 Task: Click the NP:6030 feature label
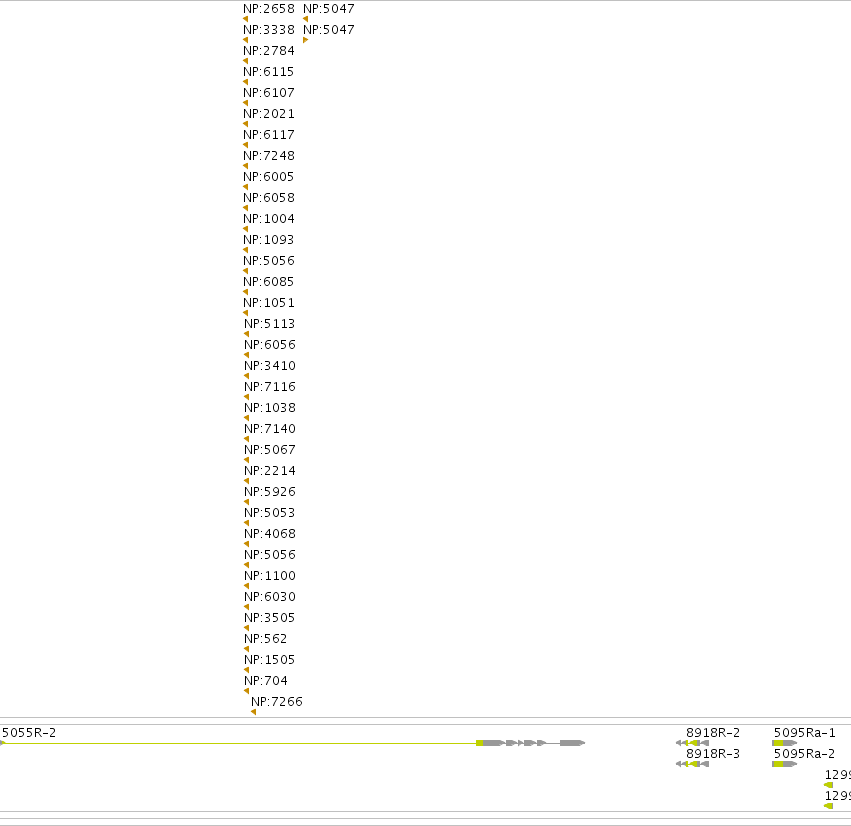(x=270, y=597)
